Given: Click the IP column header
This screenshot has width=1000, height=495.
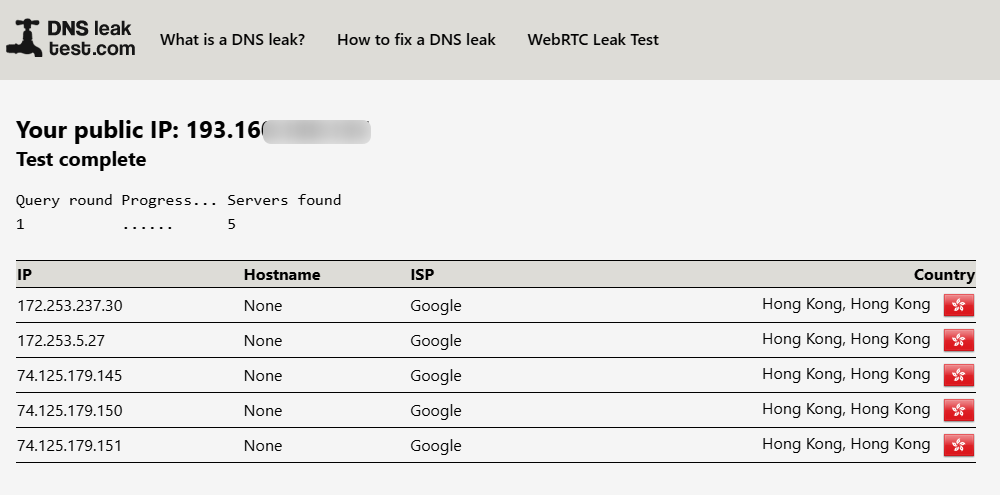Looking at the screenshot, I should pyautogui.click(x=25, y=275).
